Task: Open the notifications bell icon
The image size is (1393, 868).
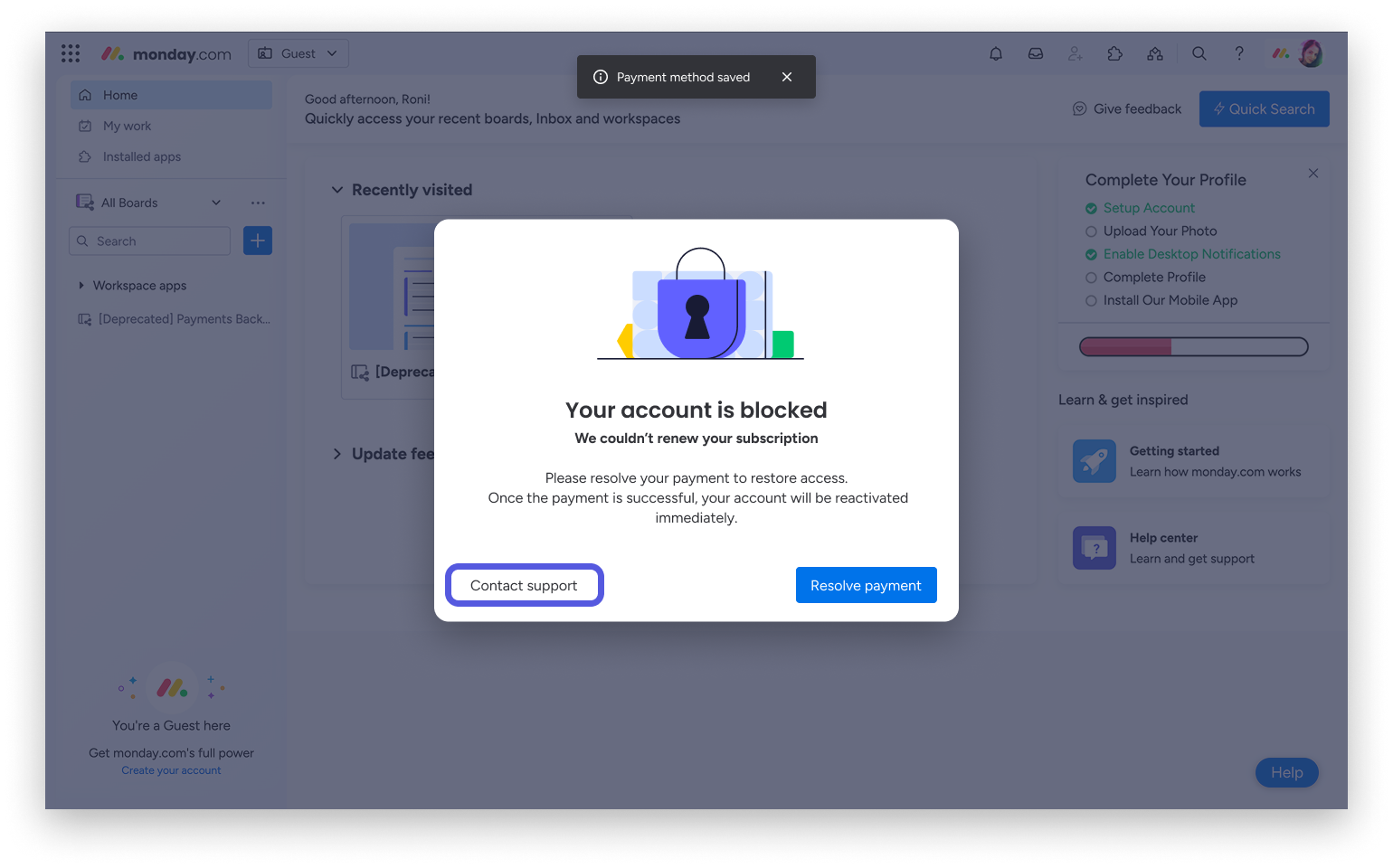Action: 996,54
